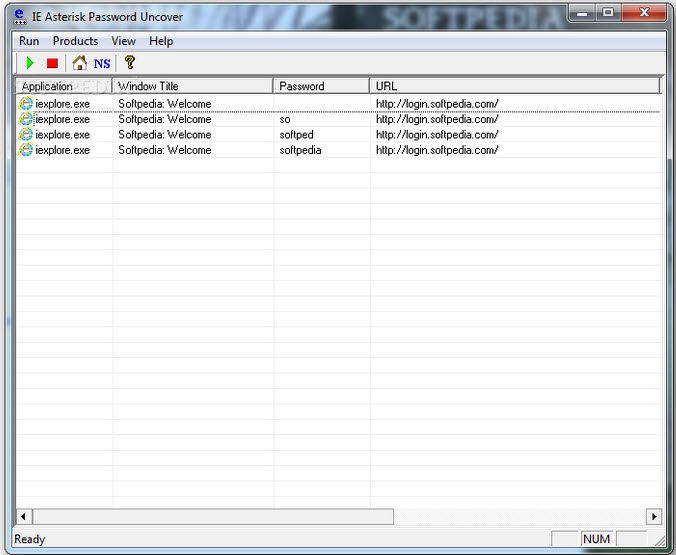Start uncovering with the green play icon
Viewport: 676px width, 555px height.
pos(30,63)
